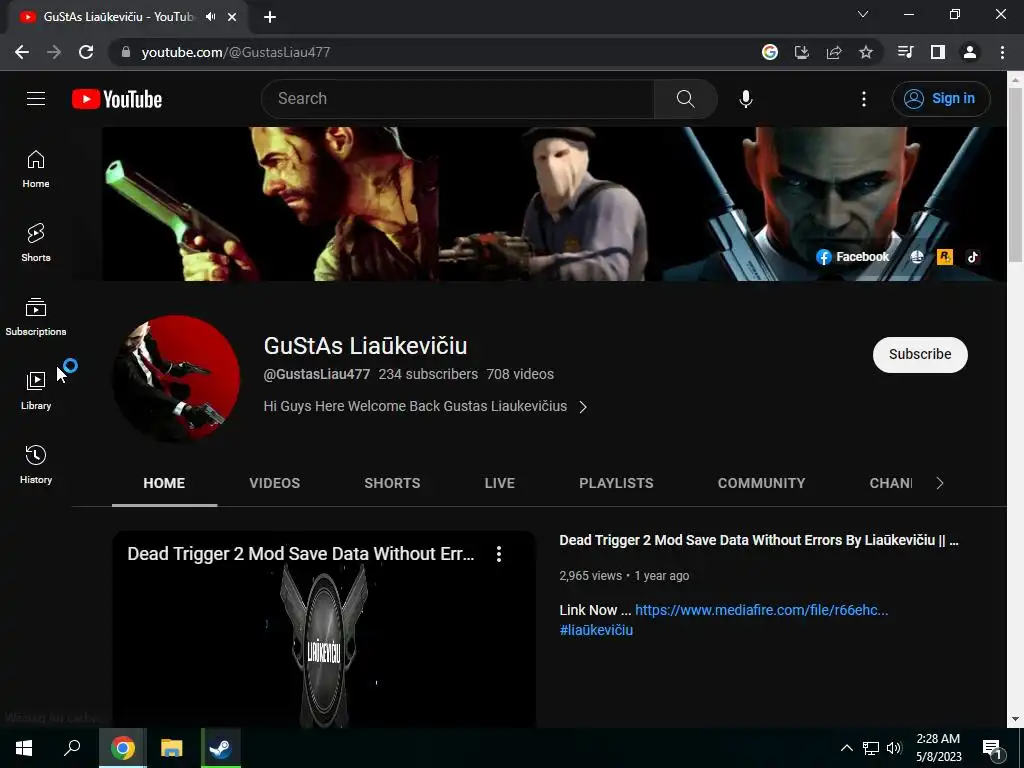Open Windows taskbar search
Viewport: 1024px width, 768px height.
tap(72, 748)
